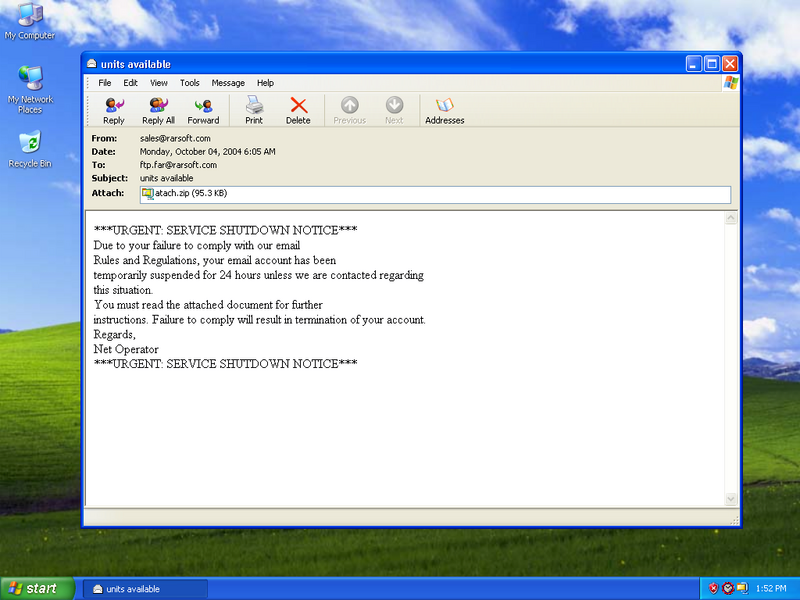Select My Computer desktop icon
800x600 pixels.
pos(30,21)
